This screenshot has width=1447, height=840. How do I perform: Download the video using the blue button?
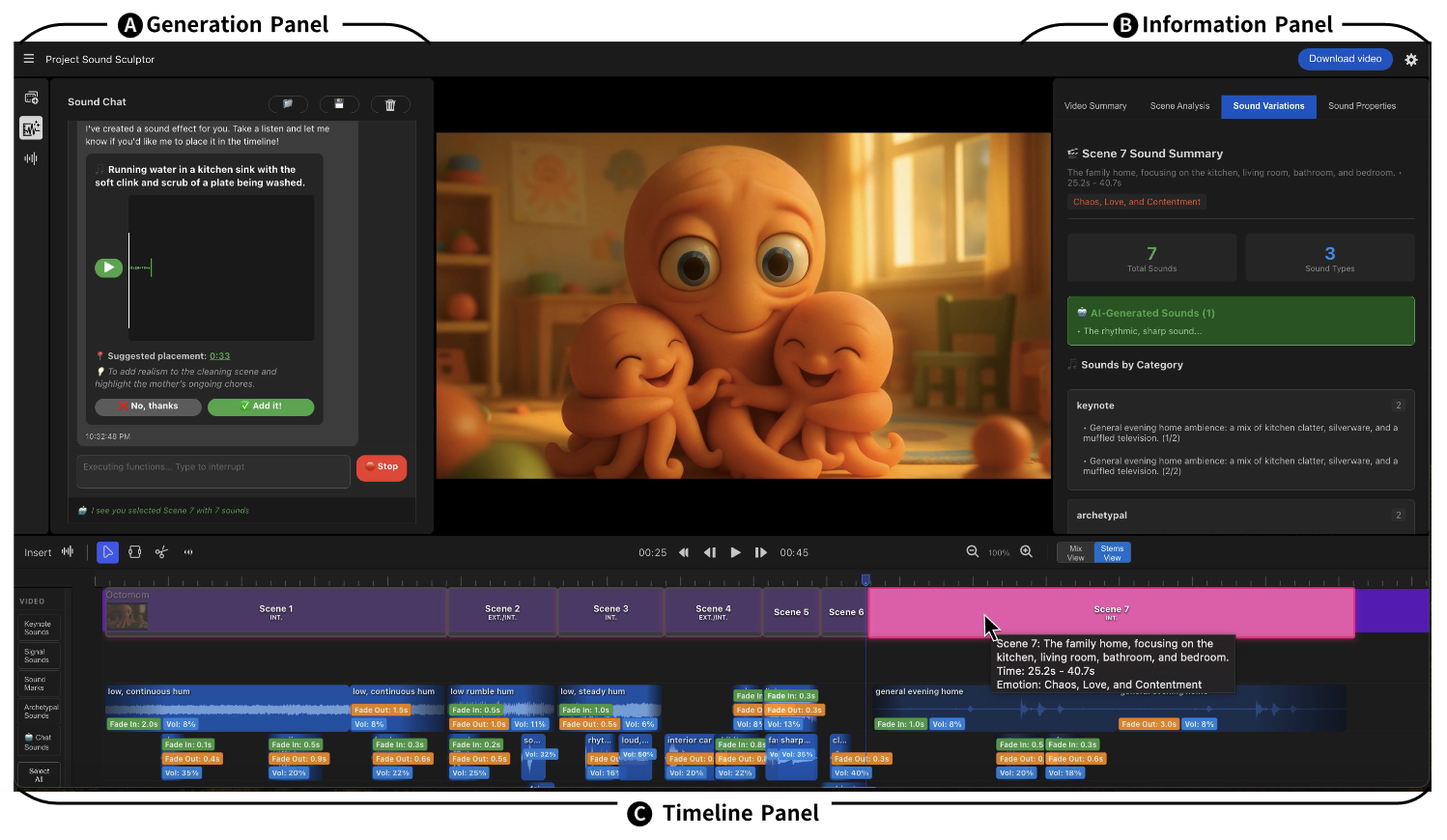[1345, 59]
